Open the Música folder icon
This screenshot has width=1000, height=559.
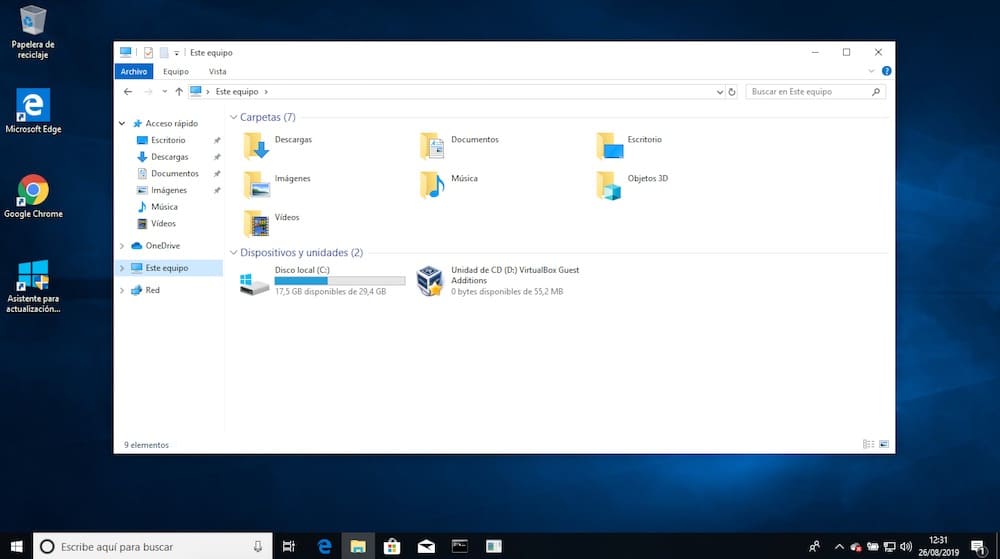(x=432, y=184)
